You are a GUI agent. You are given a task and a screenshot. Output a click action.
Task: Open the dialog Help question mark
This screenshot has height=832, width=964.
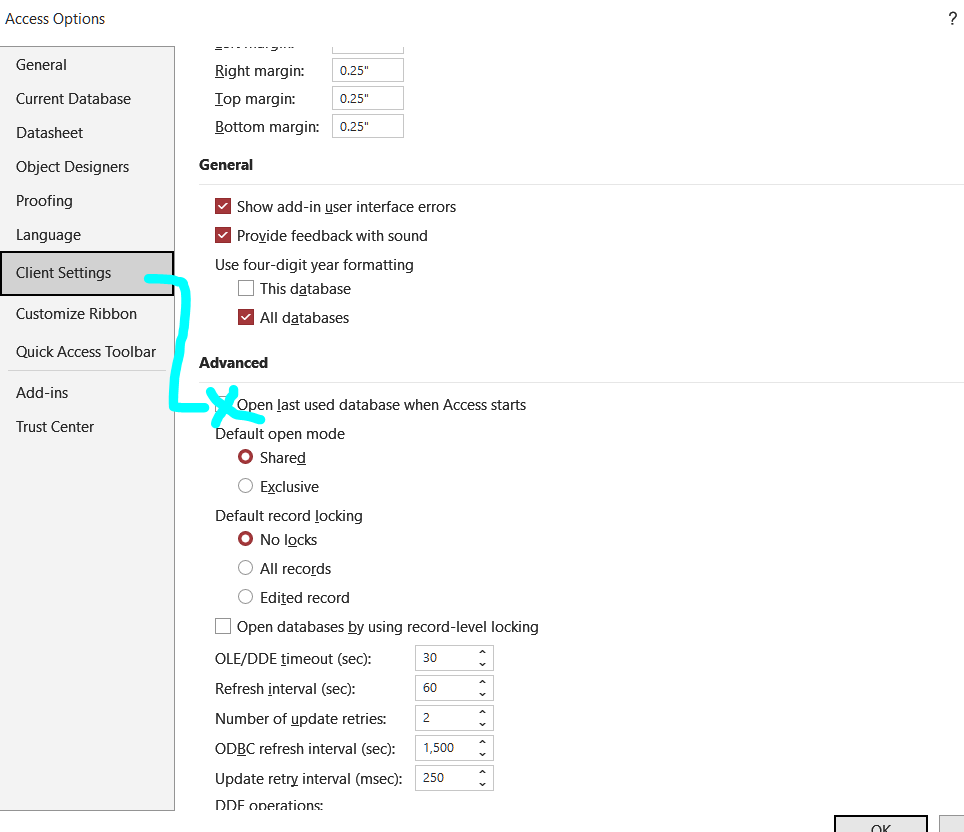pyautogui.click(x=952, y=19)
